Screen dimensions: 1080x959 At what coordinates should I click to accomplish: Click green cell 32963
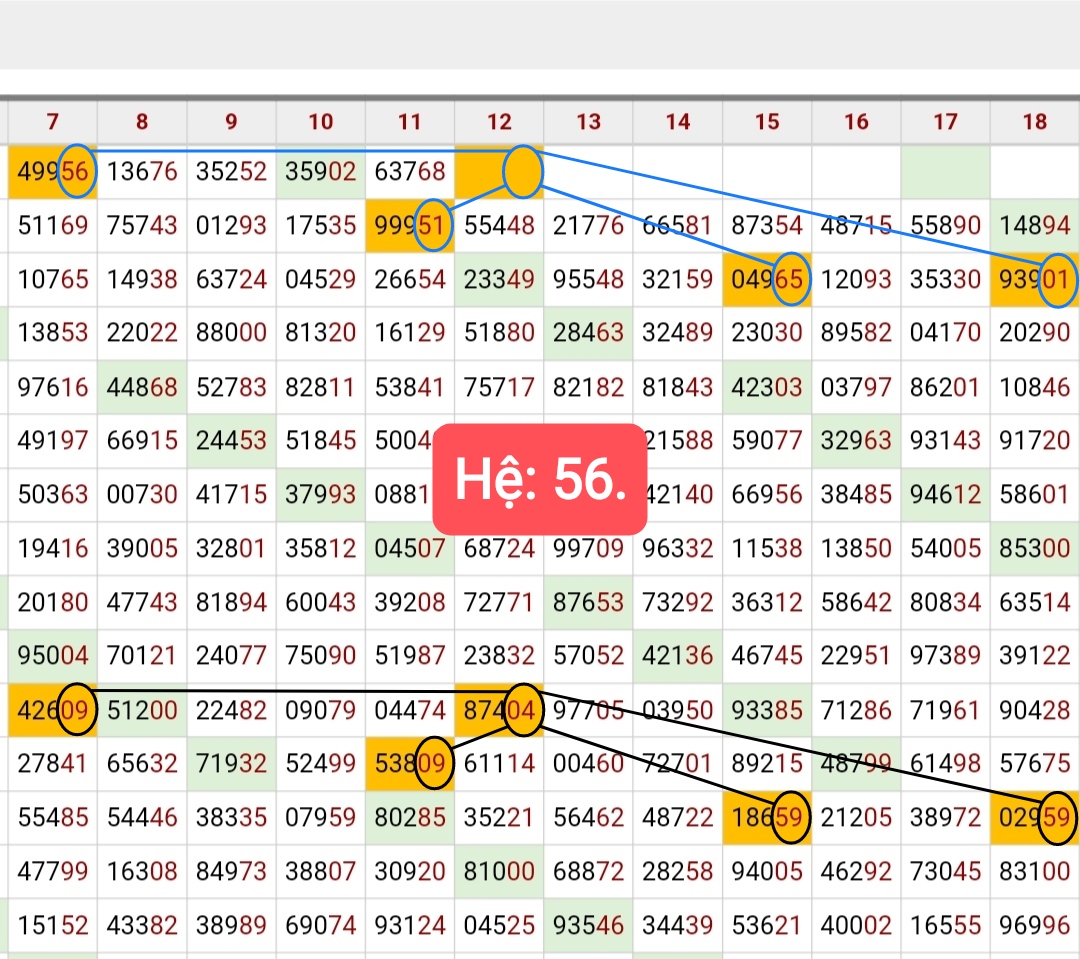point(856,441)
